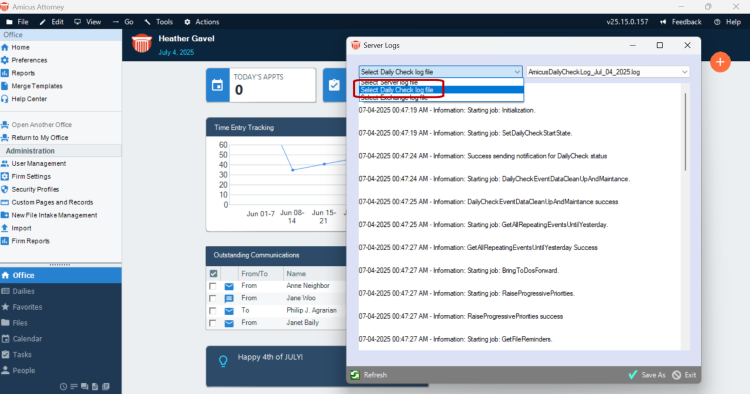Image resolution: width=750 pixels, height=394 pixels.
Task: Open Firm Settings
Action: (x=26, y=176)
